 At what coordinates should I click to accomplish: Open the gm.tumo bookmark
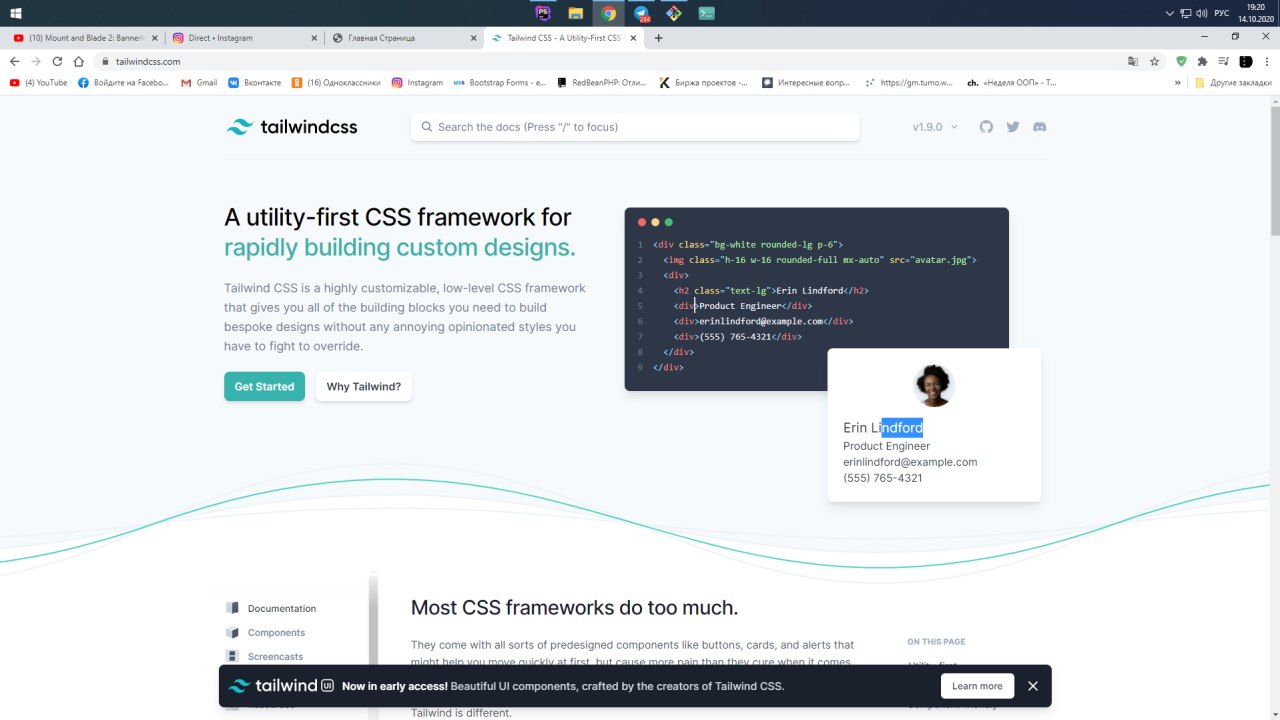tap(909, 83)
